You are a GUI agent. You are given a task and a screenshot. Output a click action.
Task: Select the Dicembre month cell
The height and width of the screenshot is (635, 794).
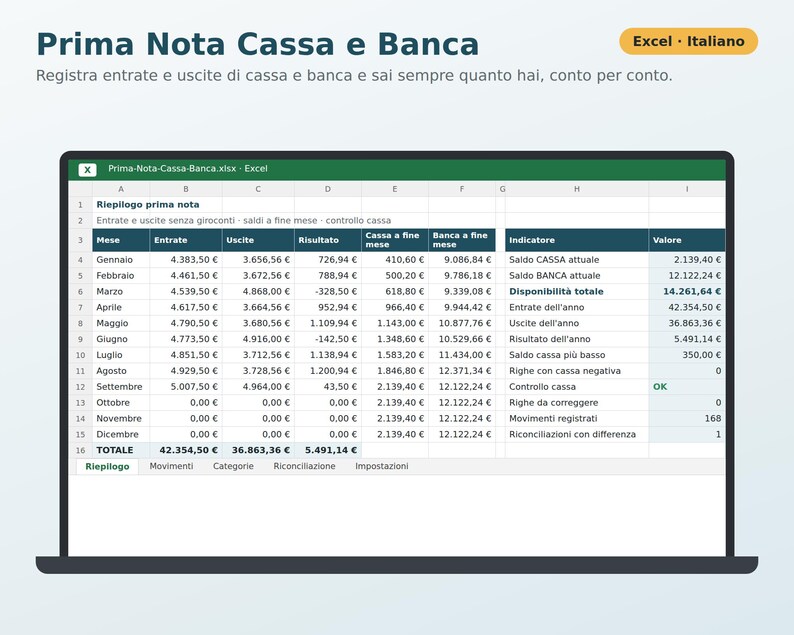121,434
